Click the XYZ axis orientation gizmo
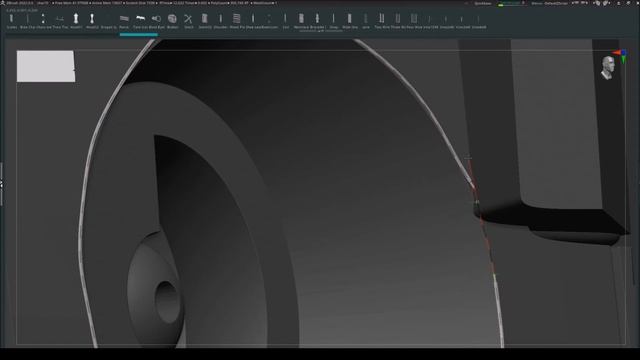 pos(620,56)
